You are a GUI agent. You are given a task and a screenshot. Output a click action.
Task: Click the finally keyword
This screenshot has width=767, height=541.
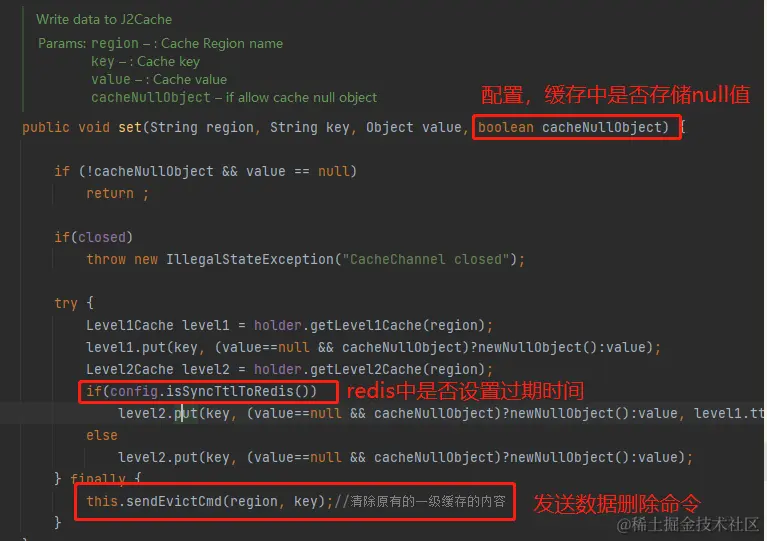[x=98, y=478]
